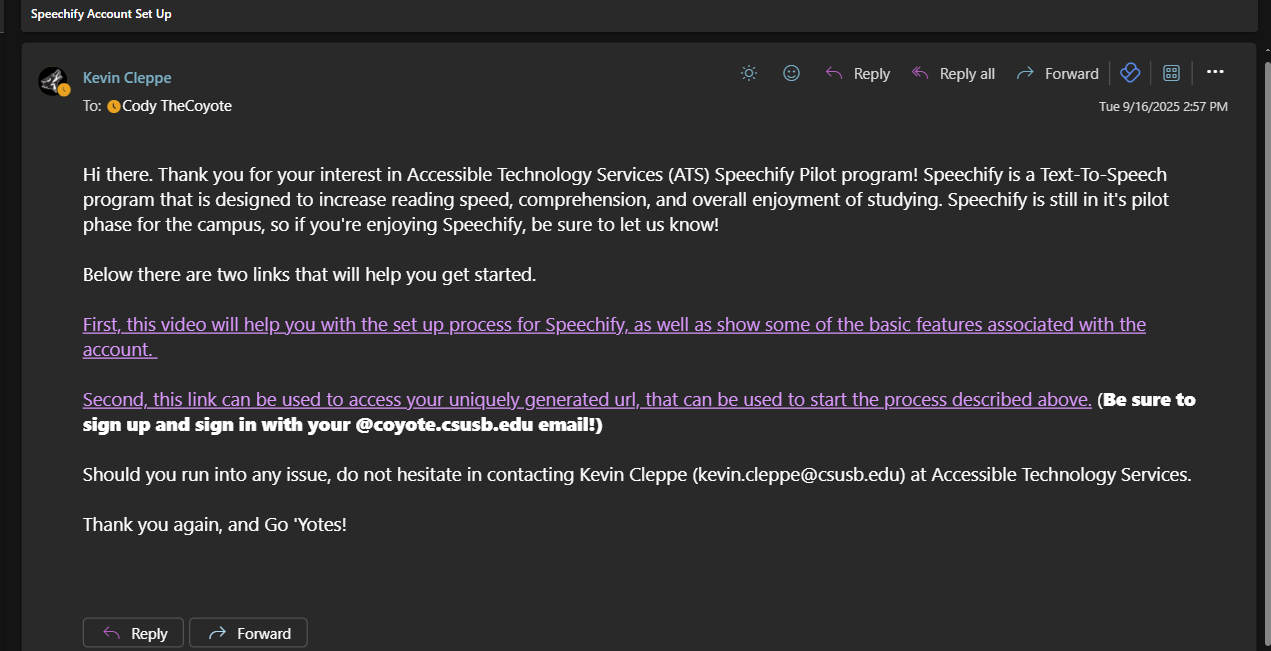Click the blue Viva/Copilot icon
This screenshot has width=1271, height=651.
pyautogui.click(x=1130, y=73)
